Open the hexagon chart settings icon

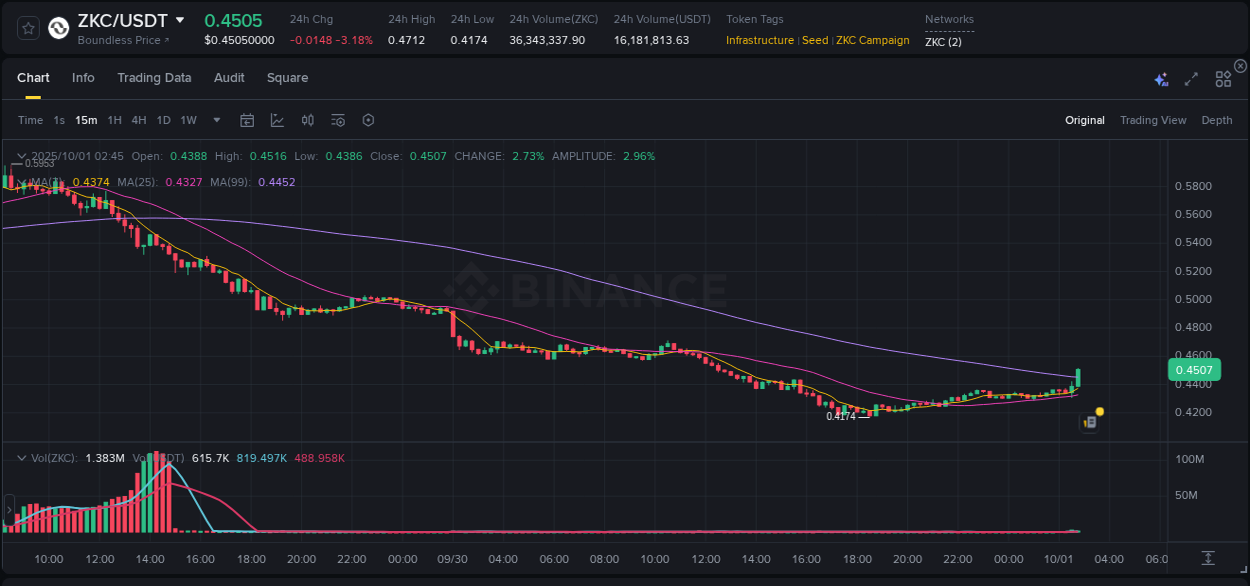[368, 120]
